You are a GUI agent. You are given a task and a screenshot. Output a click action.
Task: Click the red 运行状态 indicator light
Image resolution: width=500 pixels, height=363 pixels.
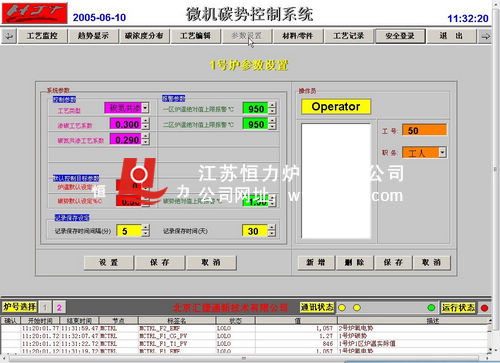484,308
